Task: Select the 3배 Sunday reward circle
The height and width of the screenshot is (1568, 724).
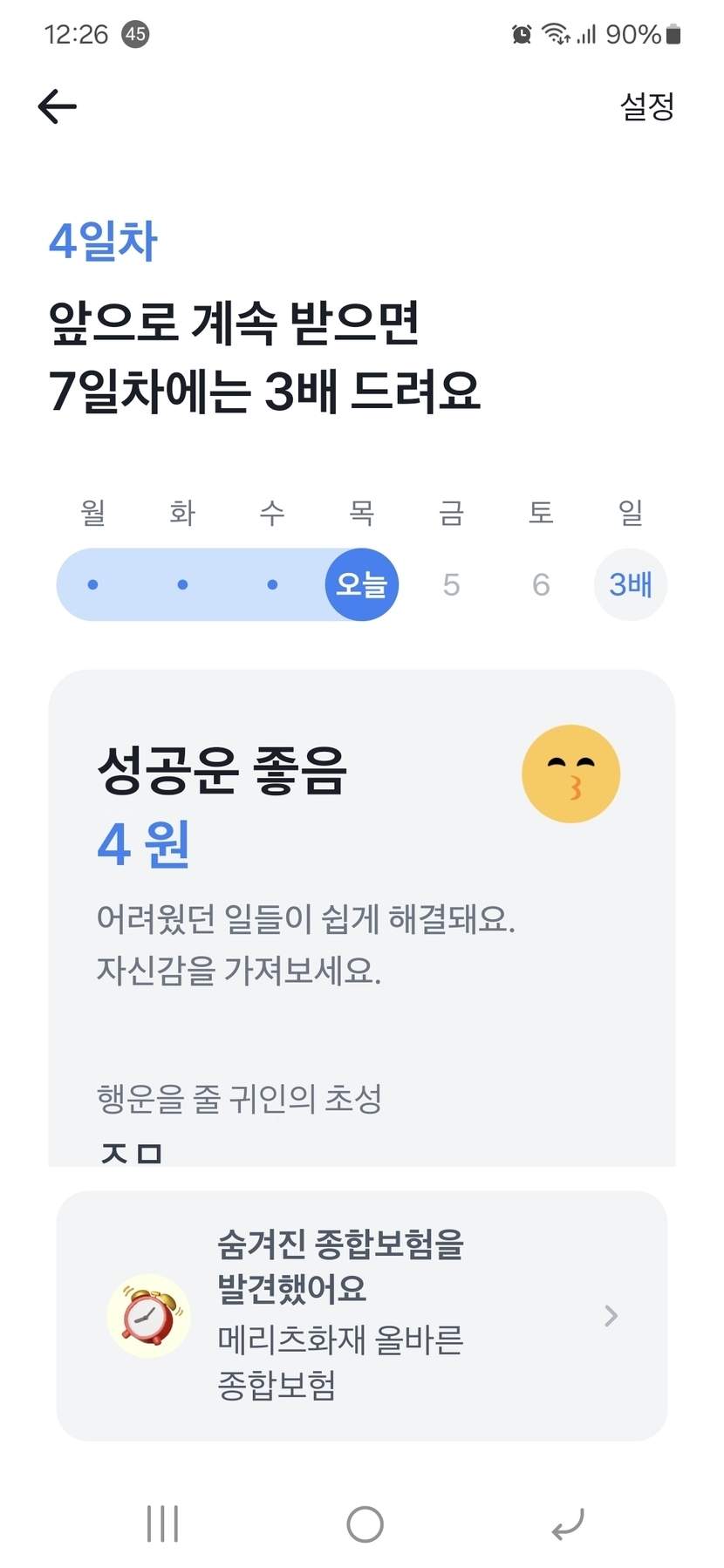Action: pos(630,584)
